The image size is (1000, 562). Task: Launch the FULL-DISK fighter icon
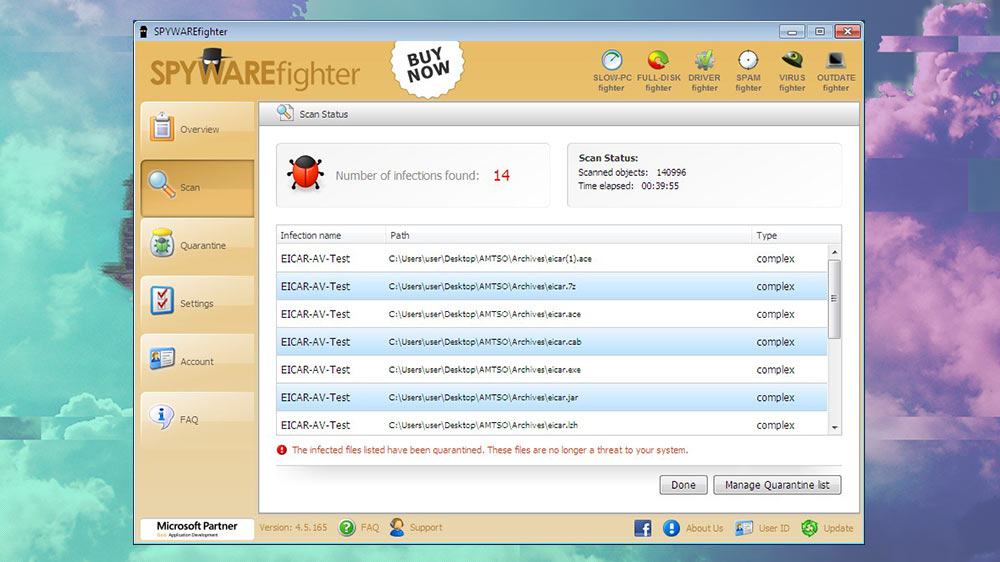[658, 70]
